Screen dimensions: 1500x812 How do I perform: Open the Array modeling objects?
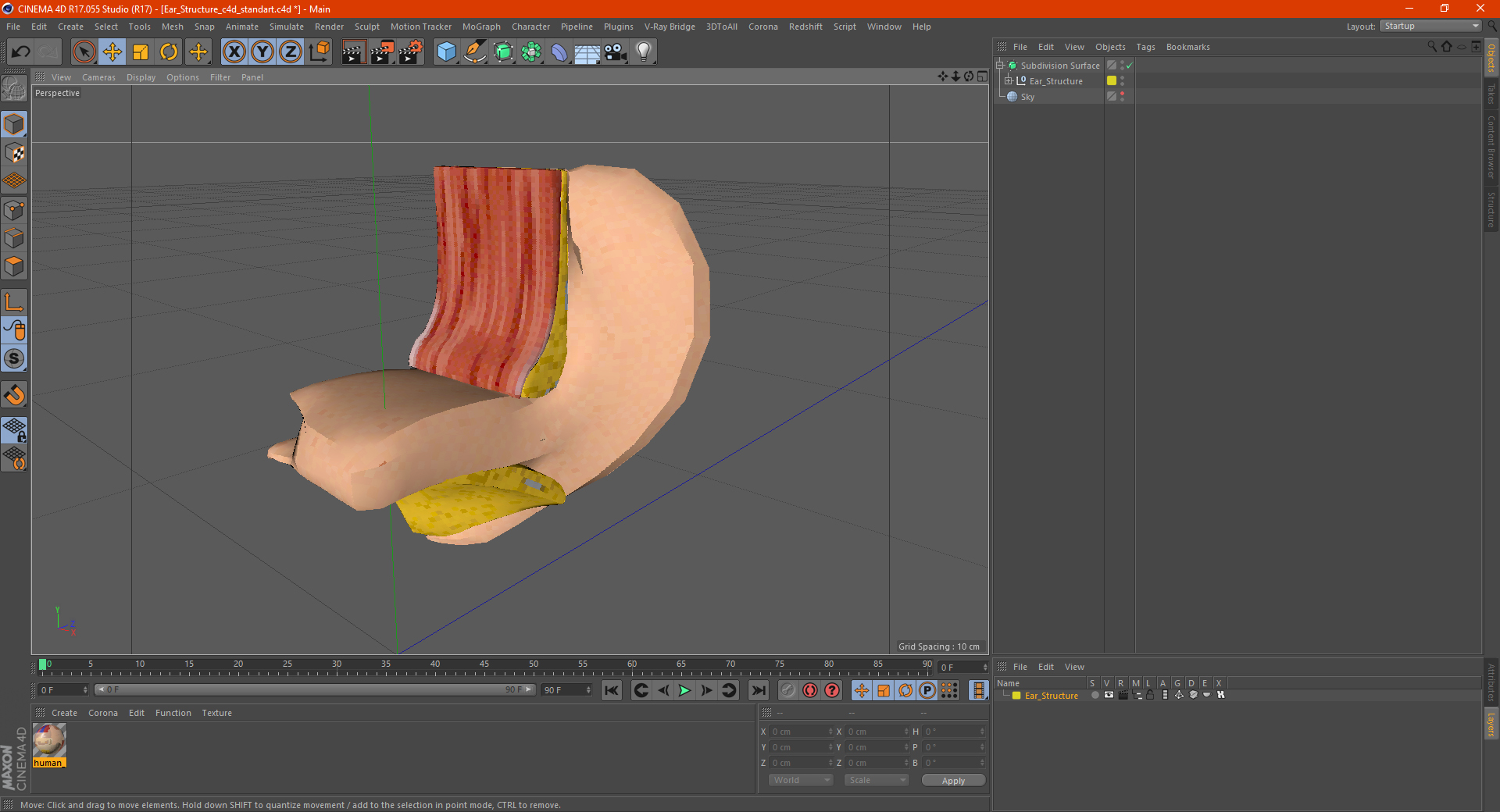(531, 52)
